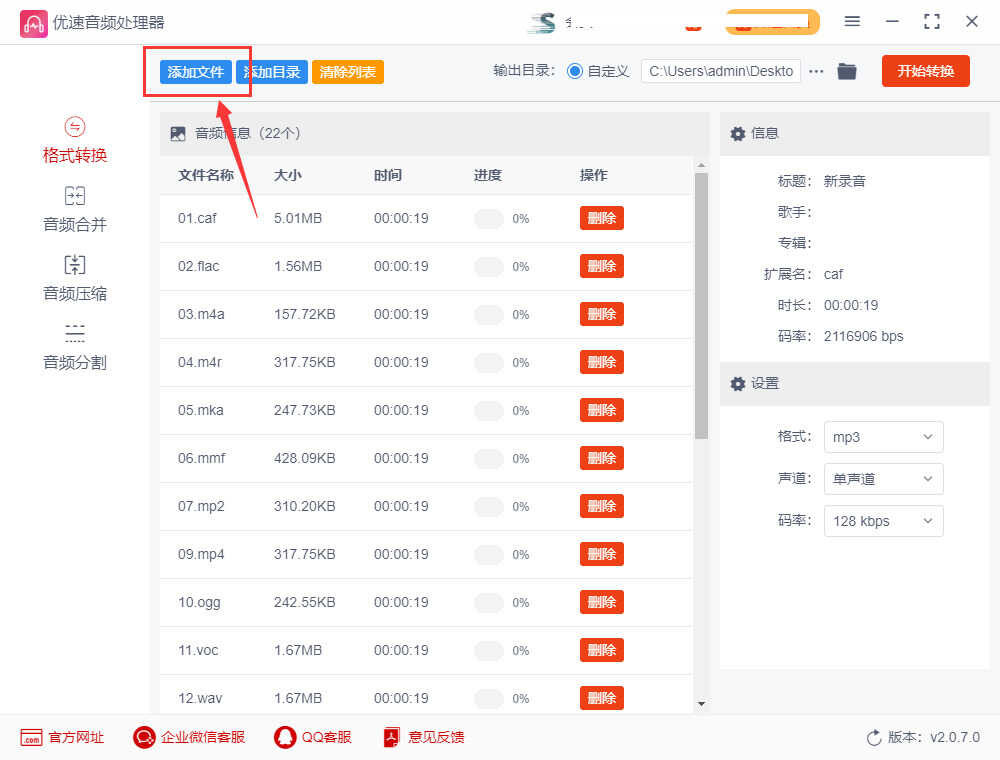Start conversion with 开始转换
The image size is (1000, 760).
point(925,71)
